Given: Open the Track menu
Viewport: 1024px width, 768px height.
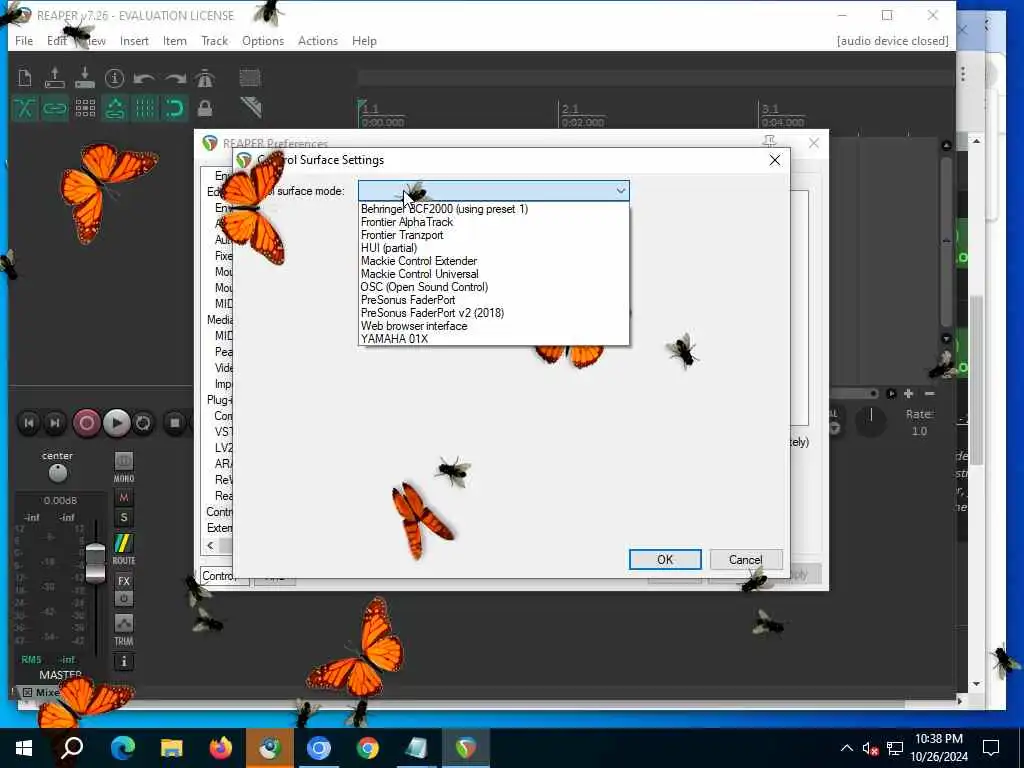Looking at the screenshot, I should (214, 40).
